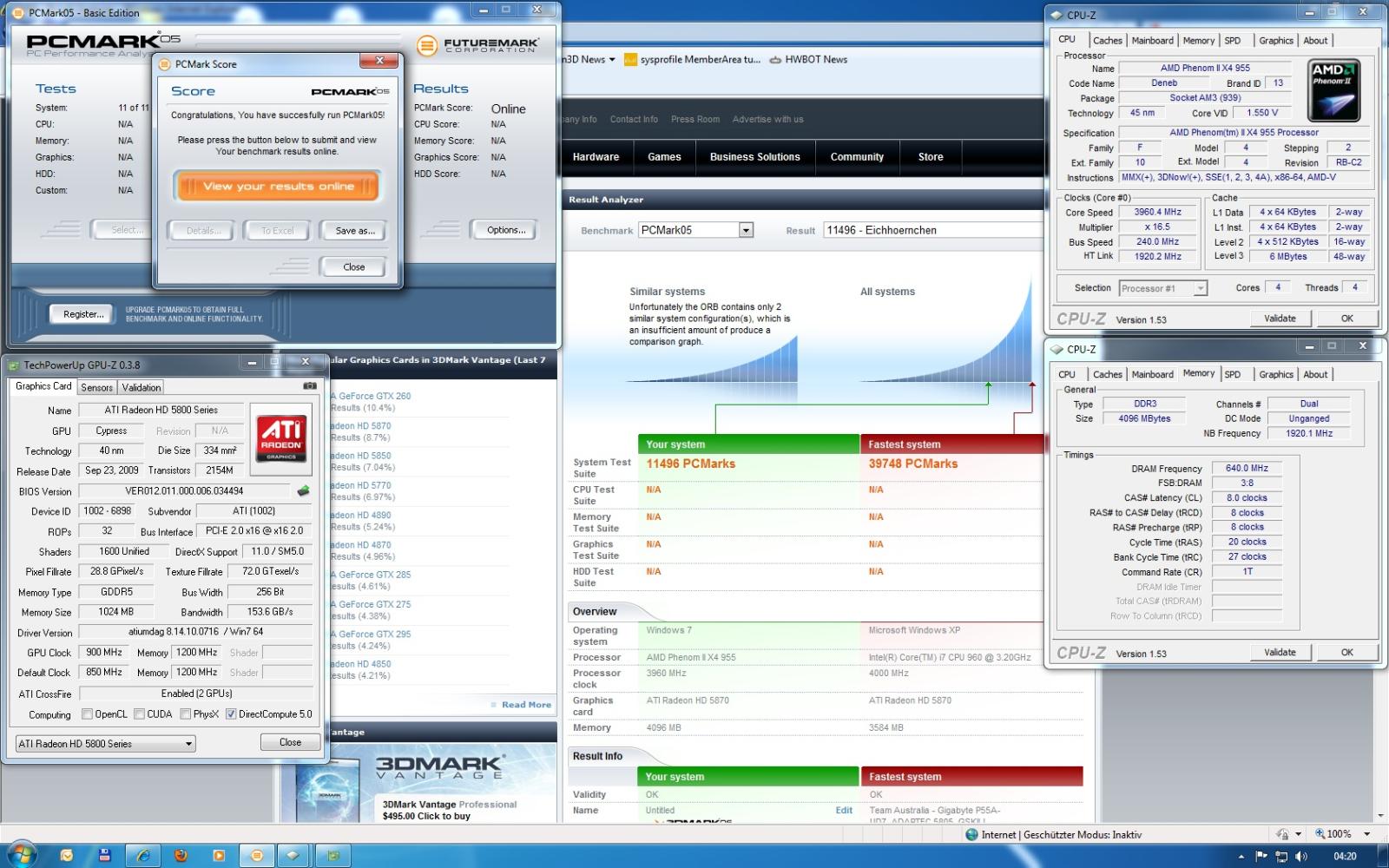Image resolution: width=1389 pixels, height=868 pixels.
Task: Click the save disk icon in taskbar
Action: pyautogui.click(x=105, y=855)
